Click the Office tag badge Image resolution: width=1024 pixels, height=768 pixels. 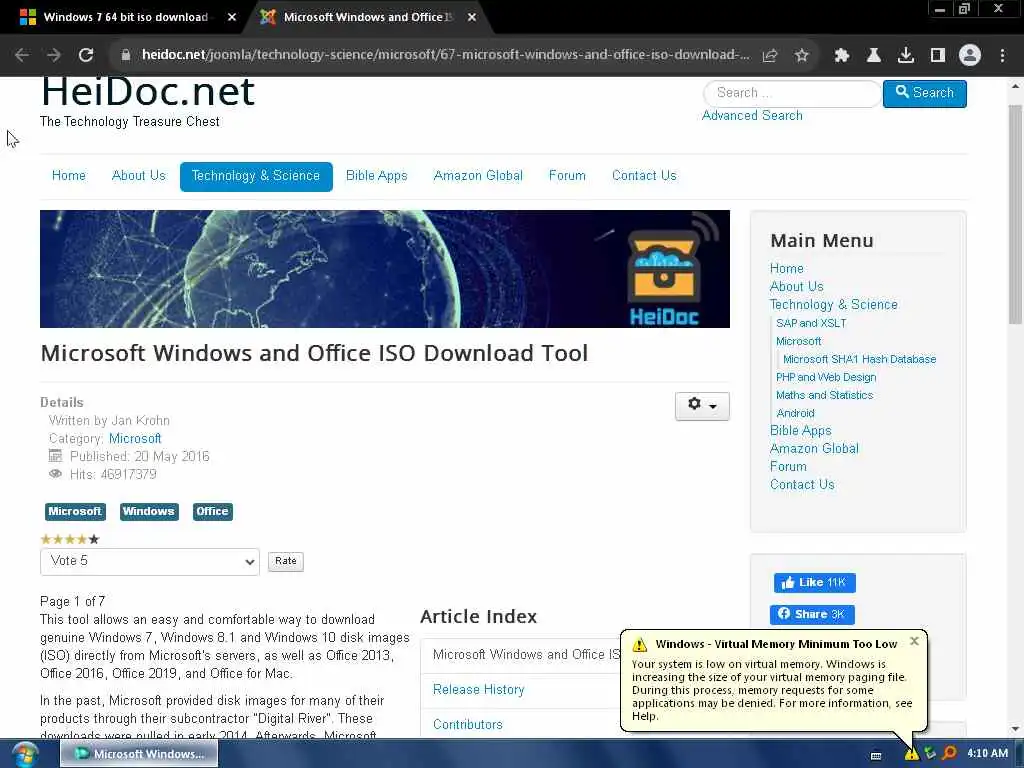point(212,511)
